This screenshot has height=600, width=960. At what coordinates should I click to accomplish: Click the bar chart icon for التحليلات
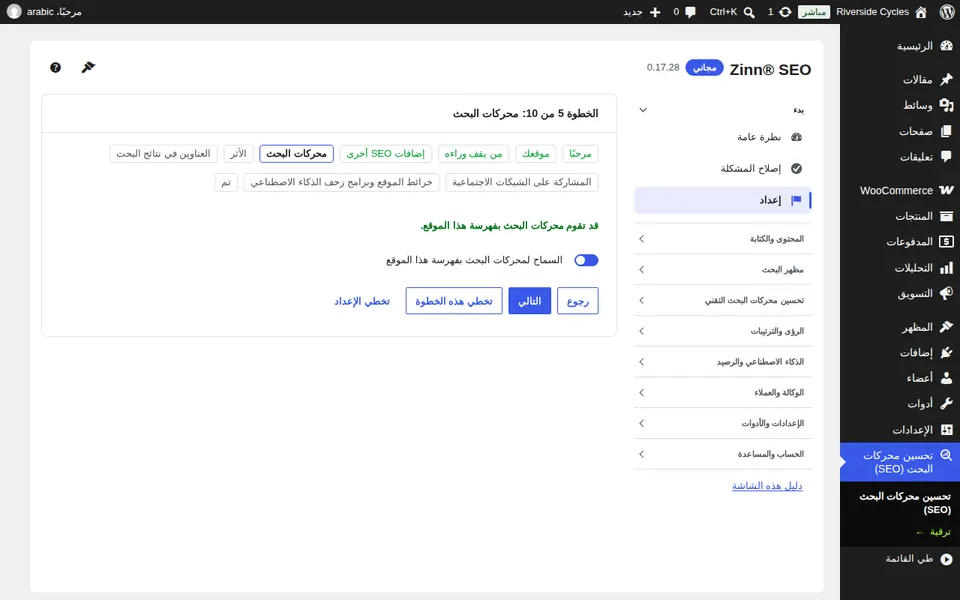(x=947, y=268)
